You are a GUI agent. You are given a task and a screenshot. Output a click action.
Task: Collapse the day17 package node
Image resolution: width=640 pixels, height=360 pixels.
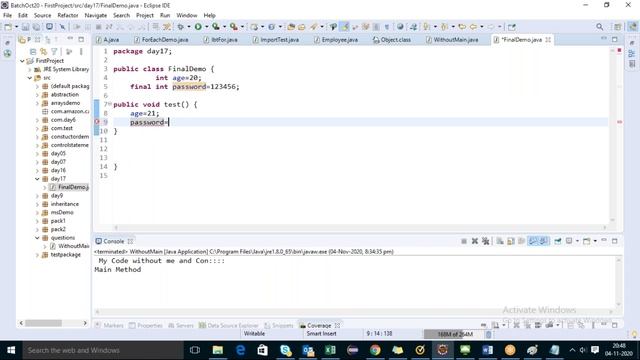(x=37, y=179)
